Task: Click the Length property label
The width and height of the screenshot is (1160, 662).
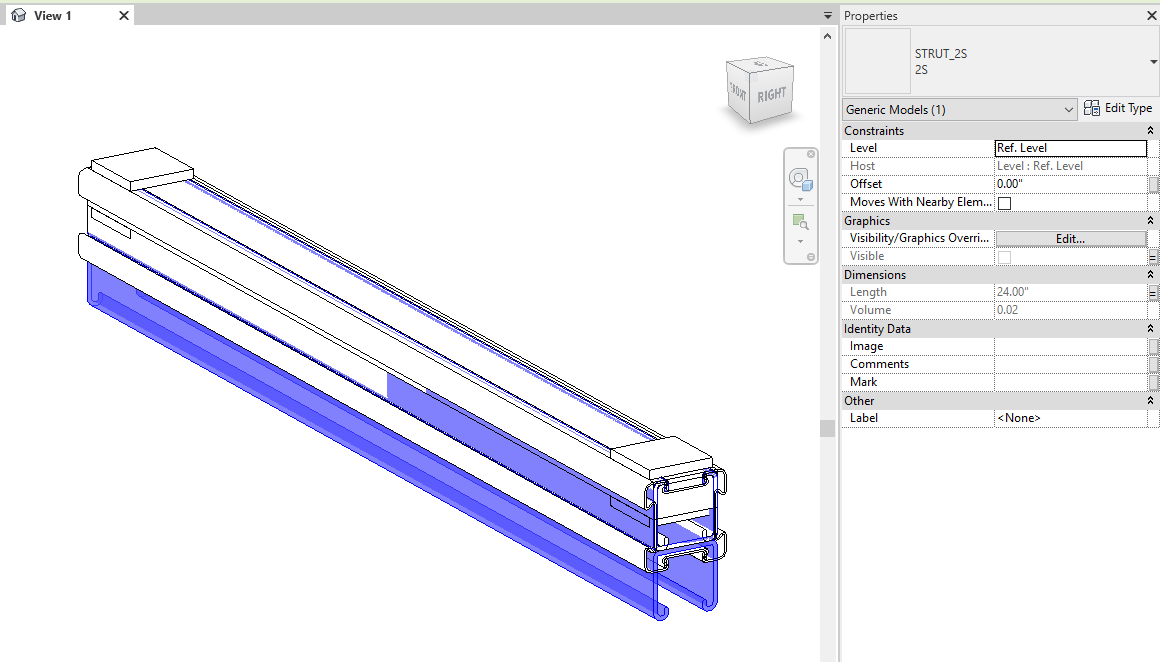Action: [868, 292]
